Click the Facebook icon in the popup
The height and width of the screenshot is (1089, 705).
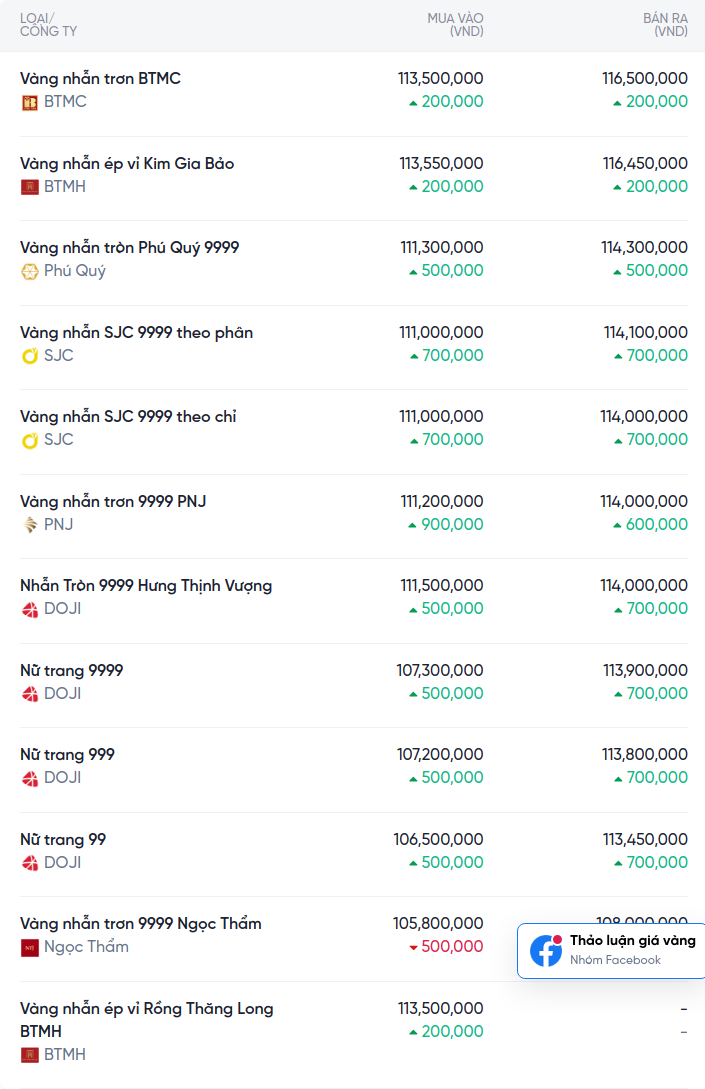(546, 951)
